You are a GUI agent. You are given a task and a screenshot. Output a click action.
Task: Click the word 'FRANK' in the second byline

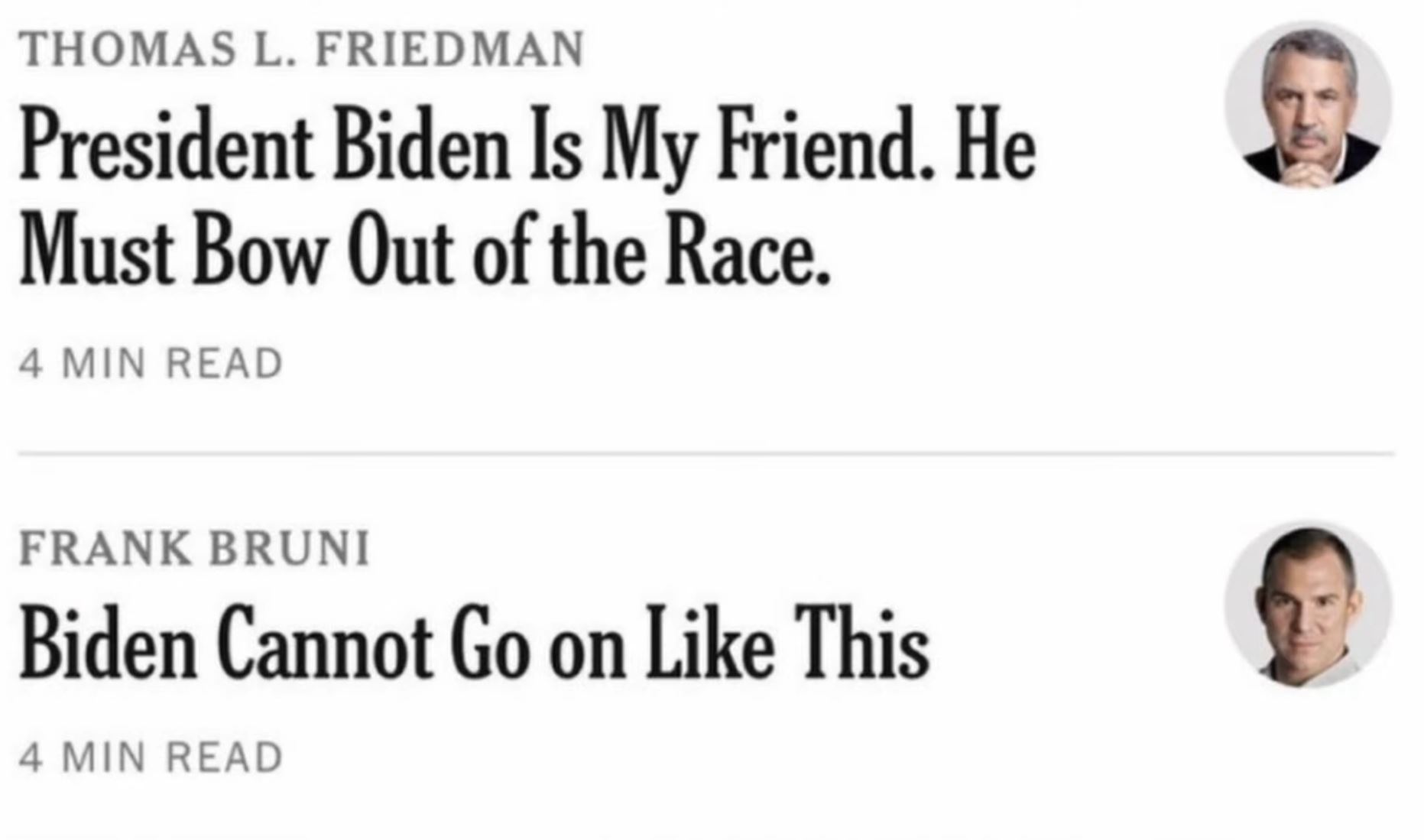coord(105,547)
